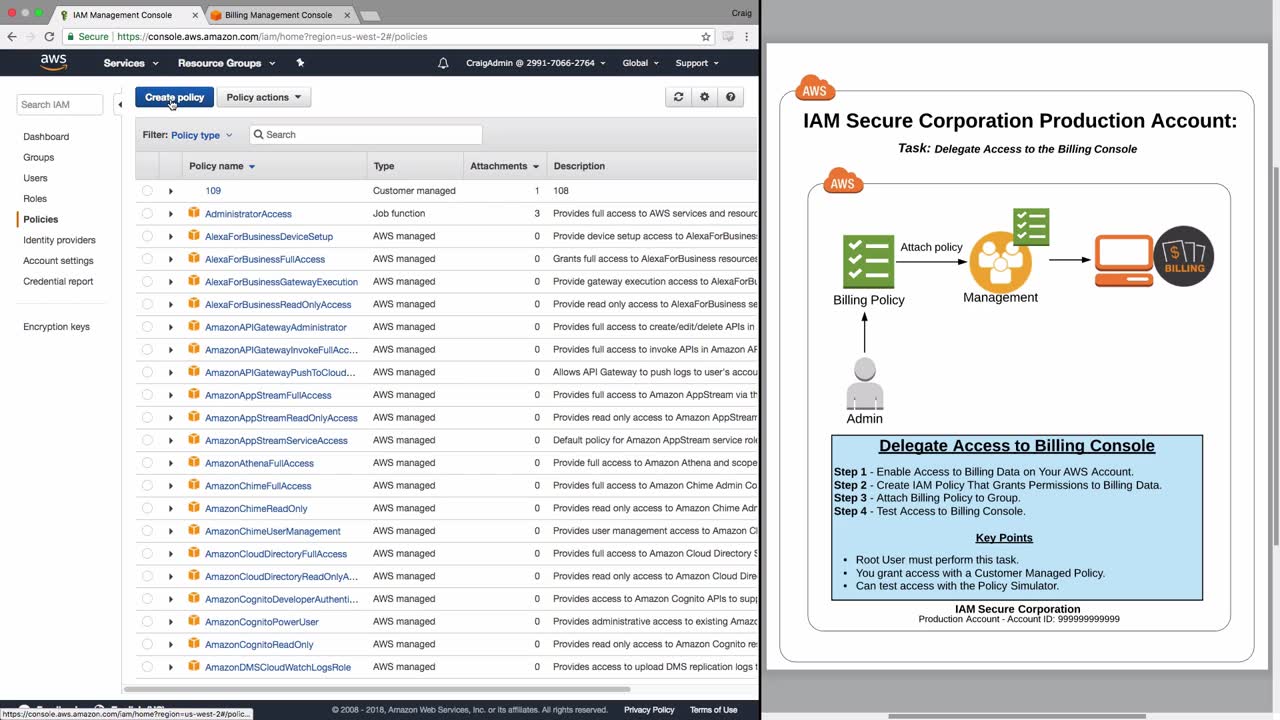Screen dimensions: 1280x720
Task: Refresh the policies list
Action: [678, 97]
